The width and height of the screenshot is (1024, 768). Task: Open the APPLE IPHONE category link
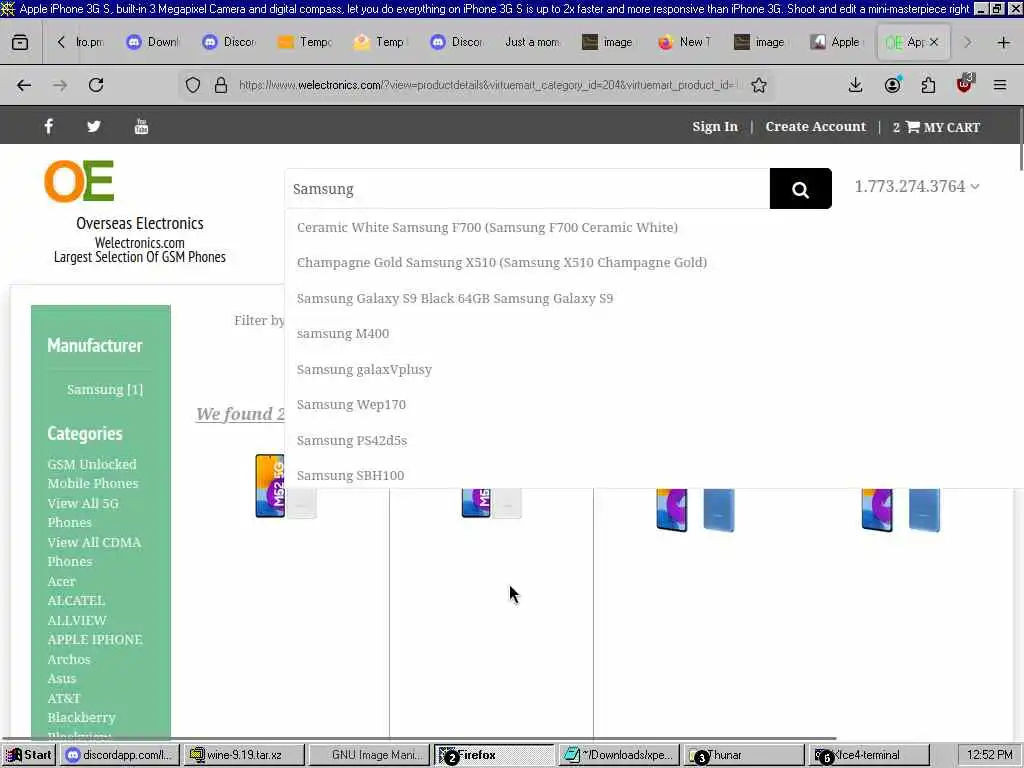point(95,639)
